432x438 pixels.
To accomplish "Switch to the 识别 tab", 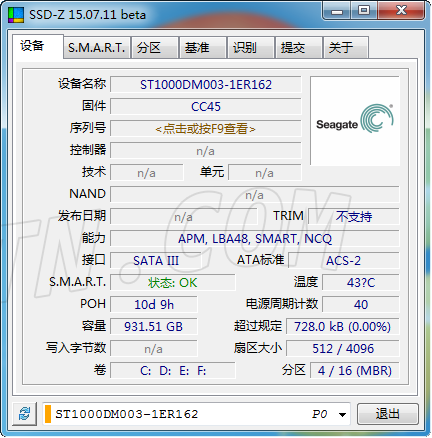I will tap(250, 48).
